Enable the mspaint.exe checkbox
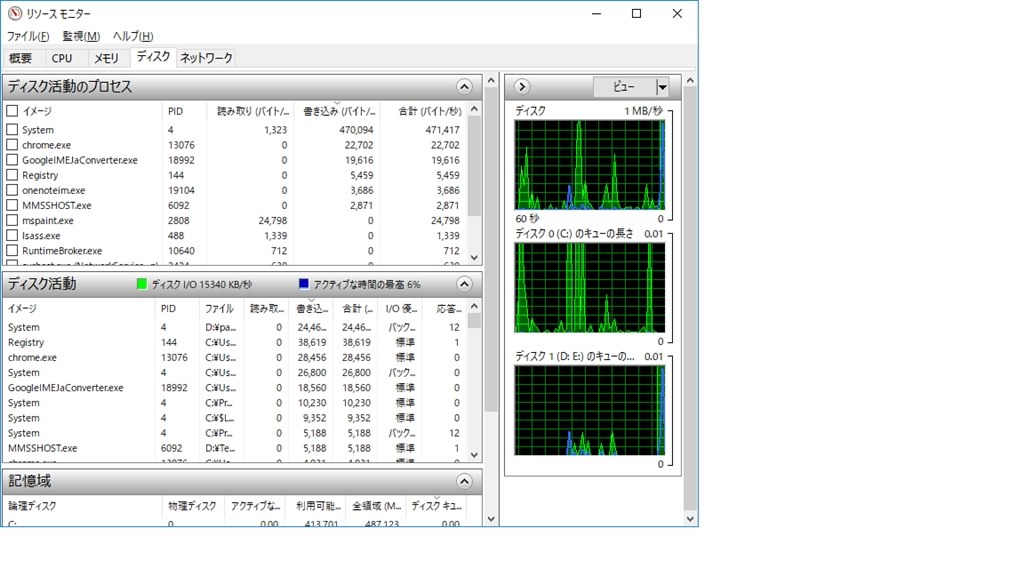The image size is (1024, 576). pyautogui.click(x=12, y=220)
